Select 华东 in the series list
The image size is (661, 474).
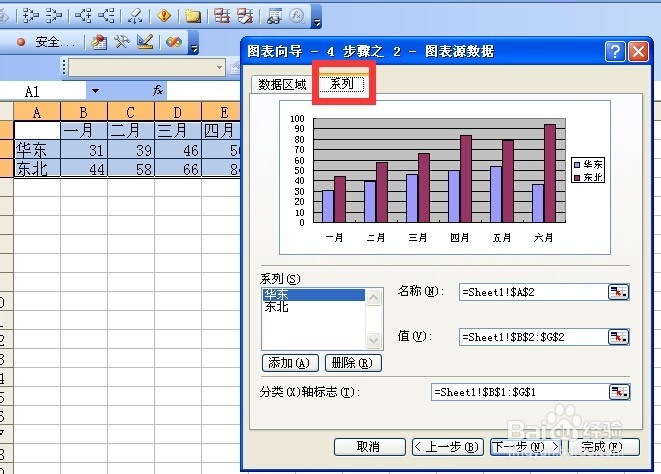(x=314, y=294)
